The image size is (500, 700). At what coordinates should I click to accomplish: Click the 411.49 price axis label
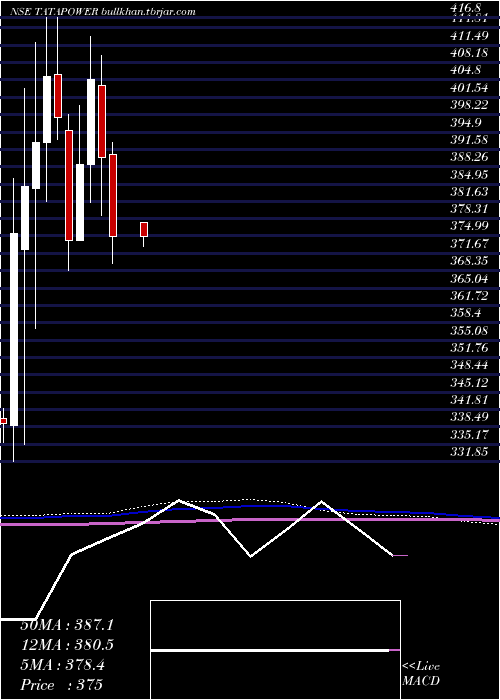tap(469, 36)
